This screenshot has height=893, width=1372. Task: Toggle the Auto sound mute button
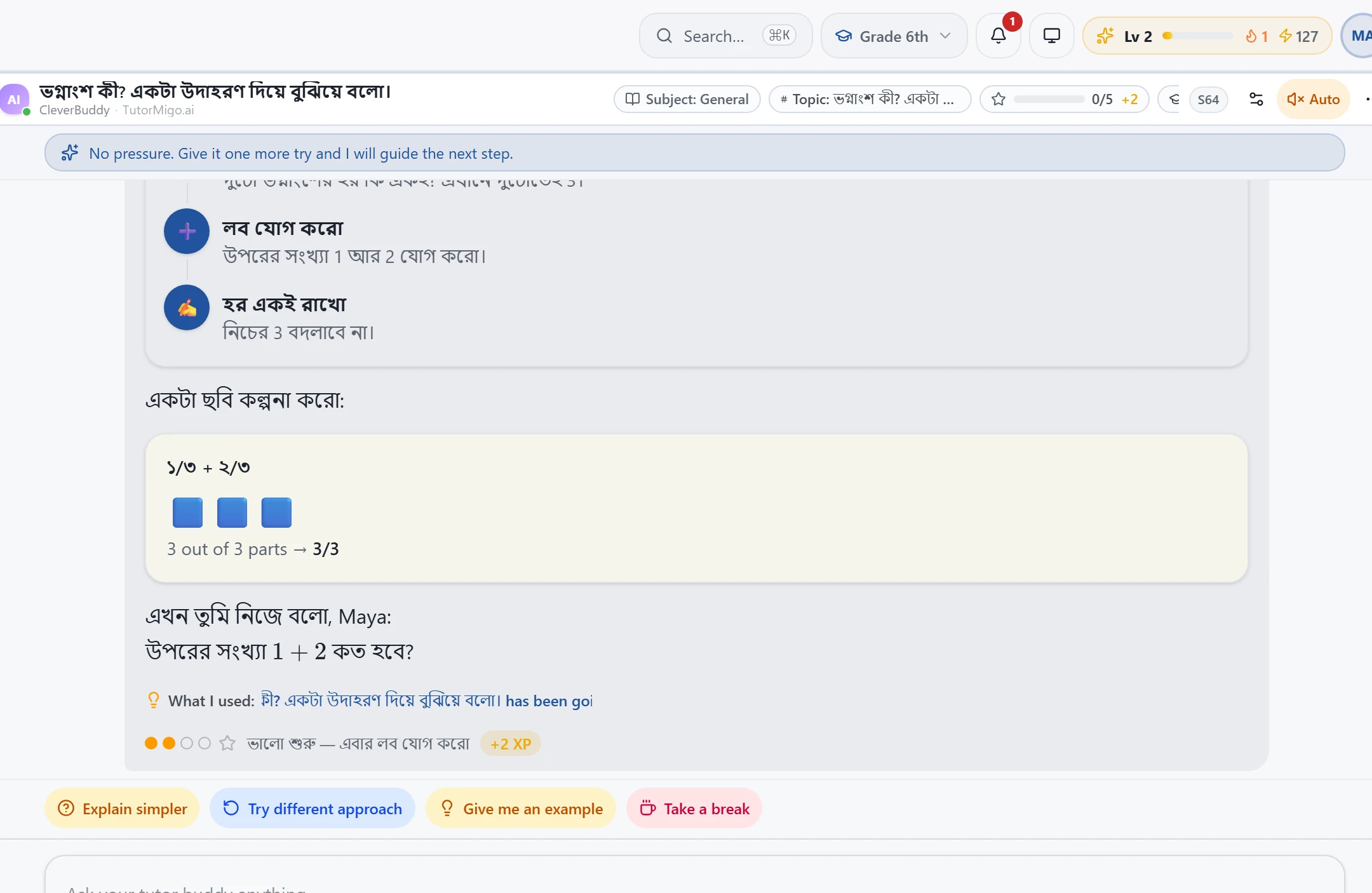1313,99
